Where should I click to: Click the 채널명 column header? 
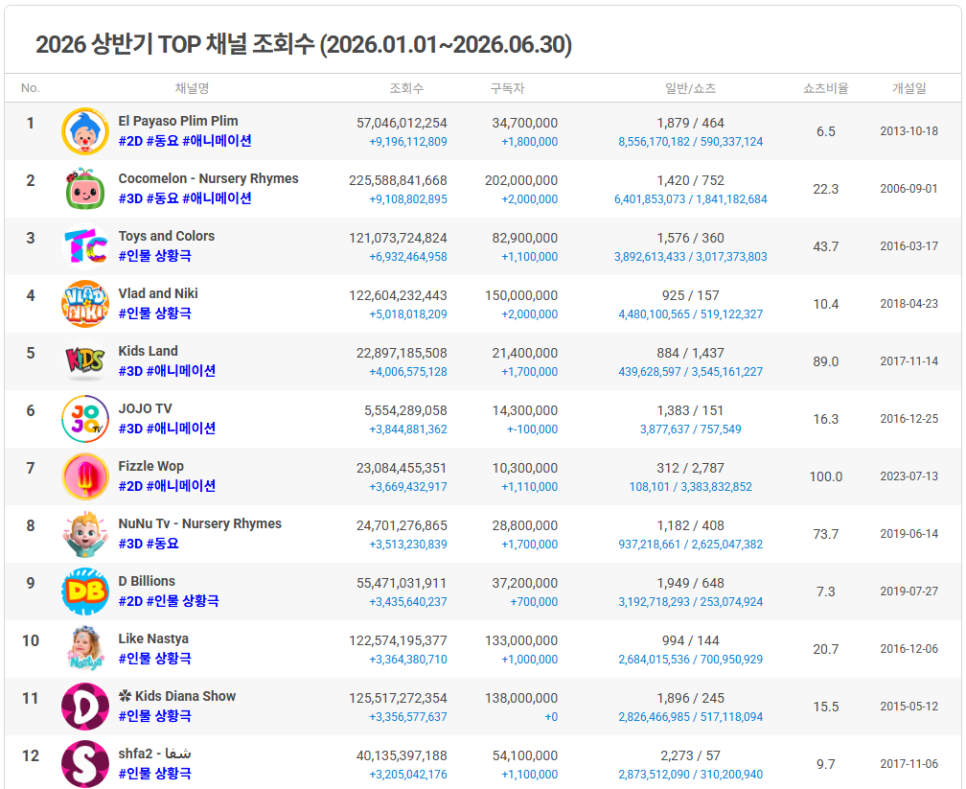click(192, 88)
